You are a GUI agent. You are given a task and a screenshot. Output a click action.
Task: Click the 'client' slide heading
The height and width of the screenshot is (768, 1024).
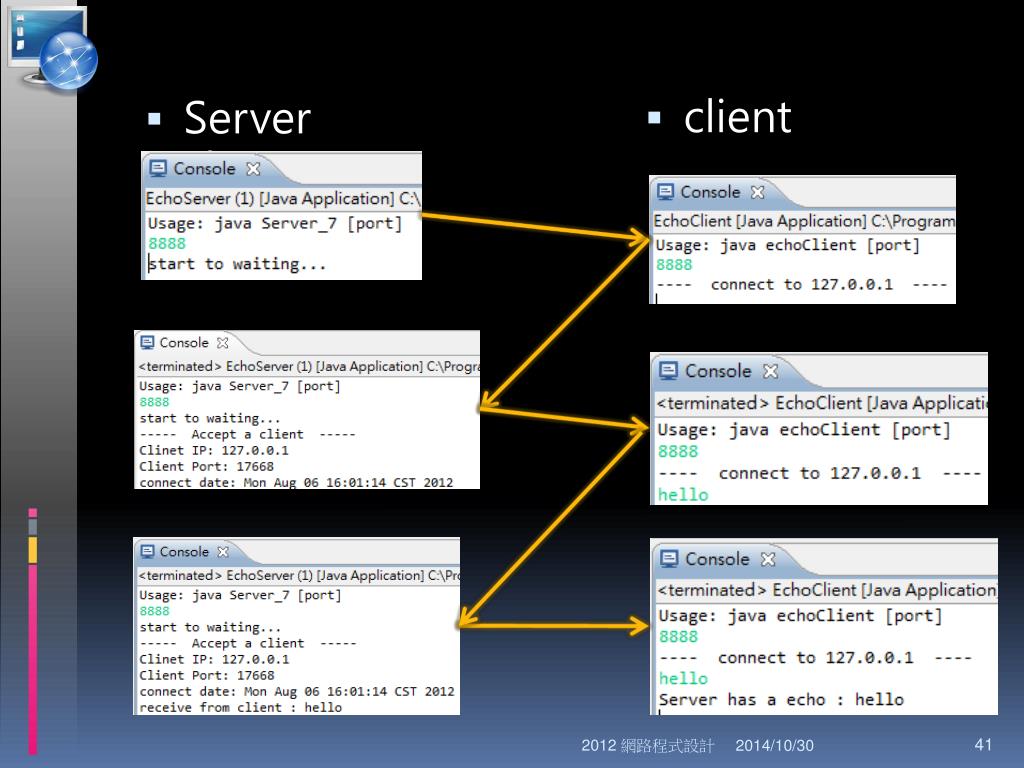coord(738,117)
